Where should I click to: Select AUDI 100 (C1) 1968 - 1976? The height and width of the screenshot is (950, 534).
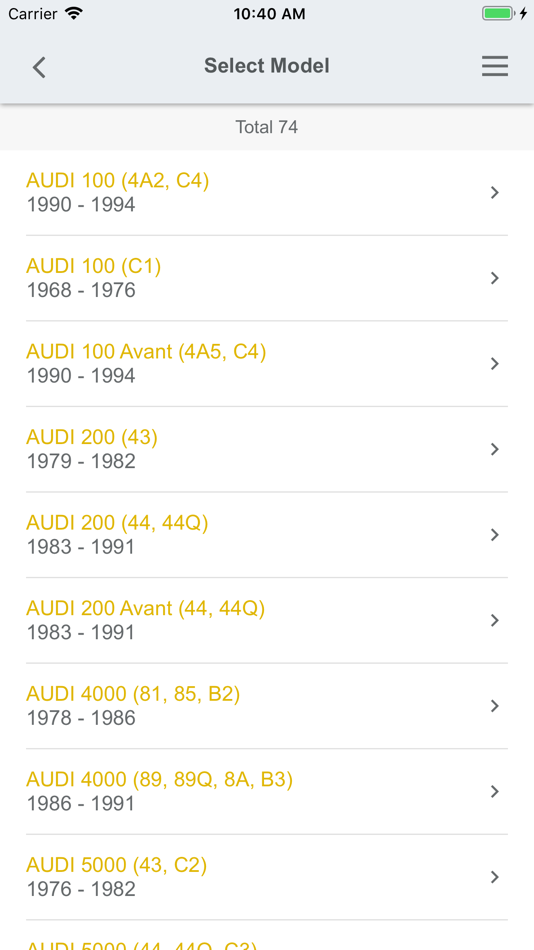[267, 278]
